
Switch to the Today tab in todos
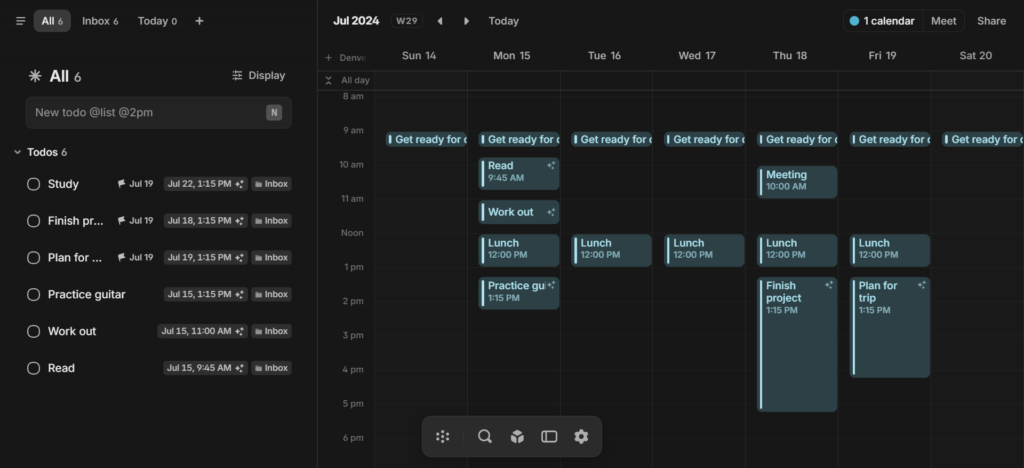157,21
